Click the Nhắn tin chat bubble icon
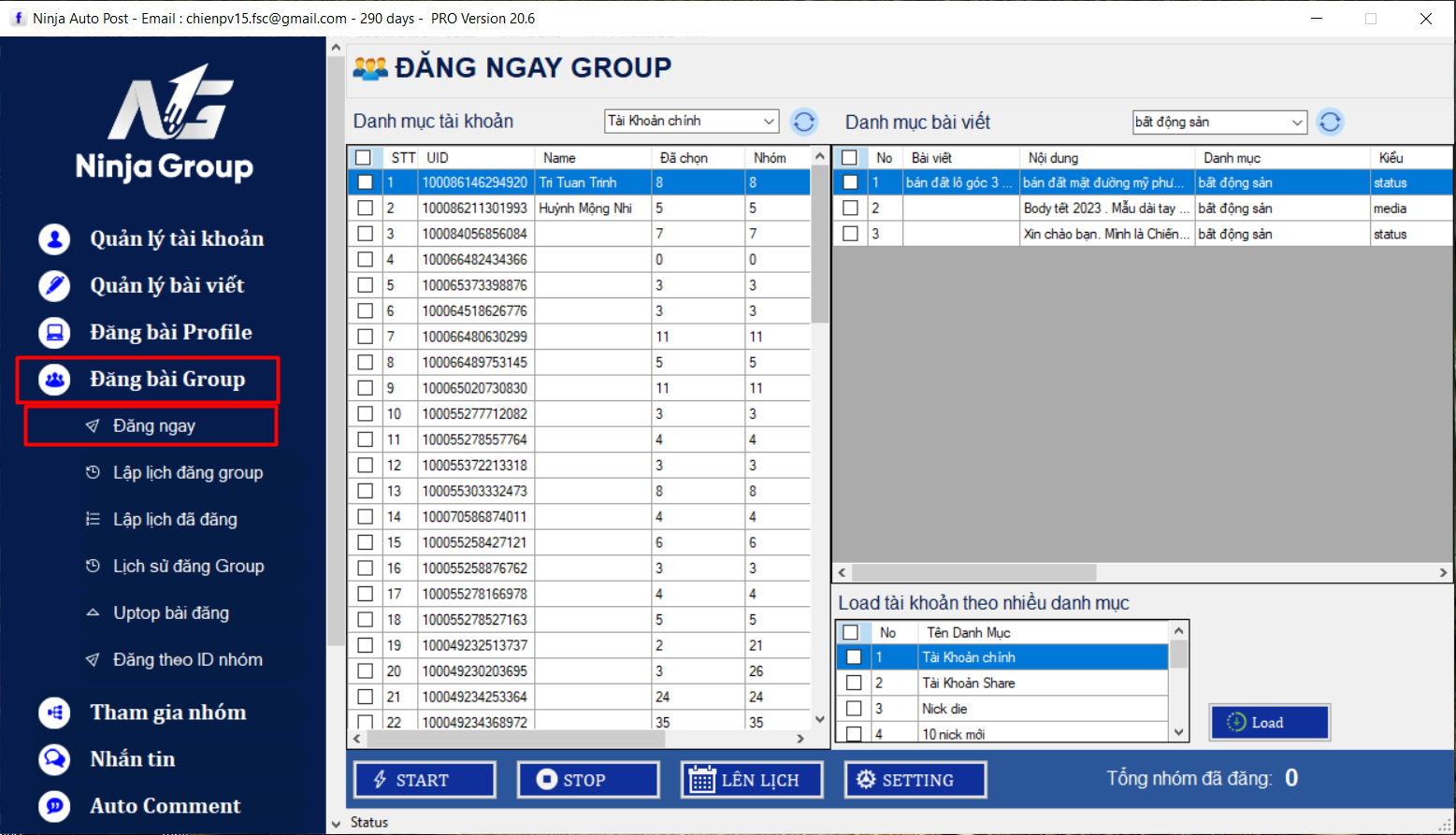Viewport: 1456px width, 835px height. tap(54, 759)
